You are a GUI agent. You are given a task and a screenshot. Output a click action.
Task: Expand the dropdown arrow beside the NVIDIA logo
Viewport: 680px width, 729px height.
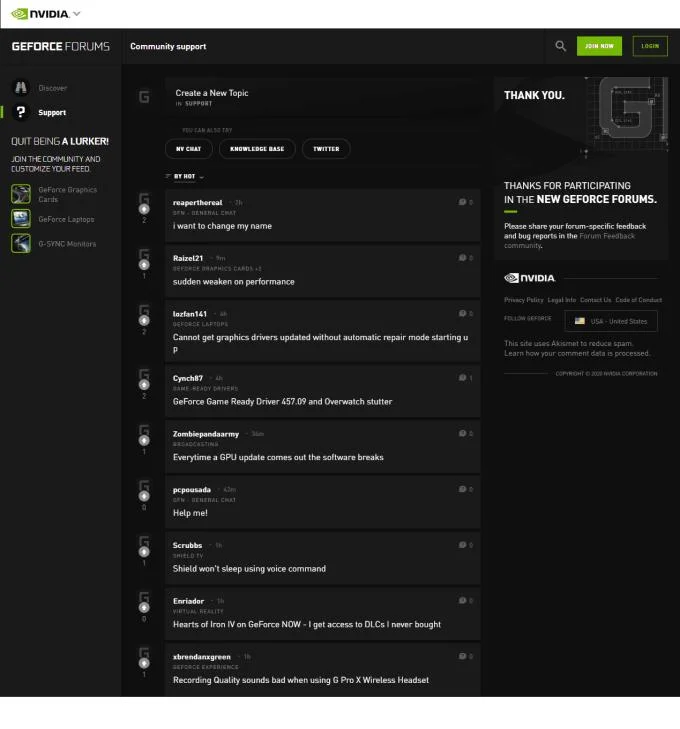point(77,14)
